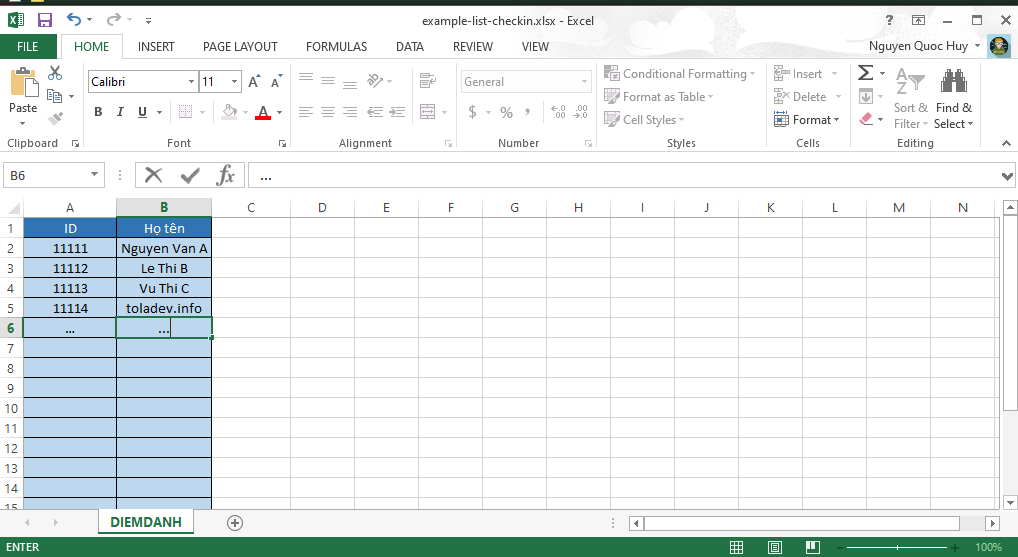Center text horizontally
The width and height of the screenshot is (1018, 557).
pos(328,112)
